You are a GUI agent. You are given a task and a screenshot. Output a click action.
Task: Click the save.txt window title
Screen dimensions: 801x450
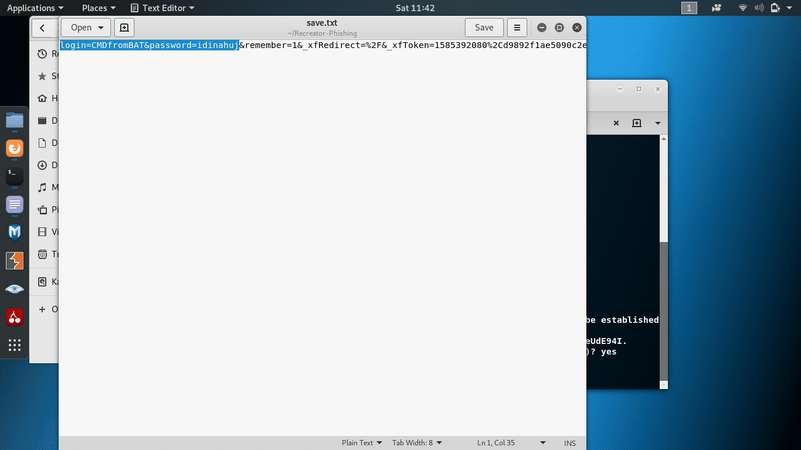click(x=322, y=22)
